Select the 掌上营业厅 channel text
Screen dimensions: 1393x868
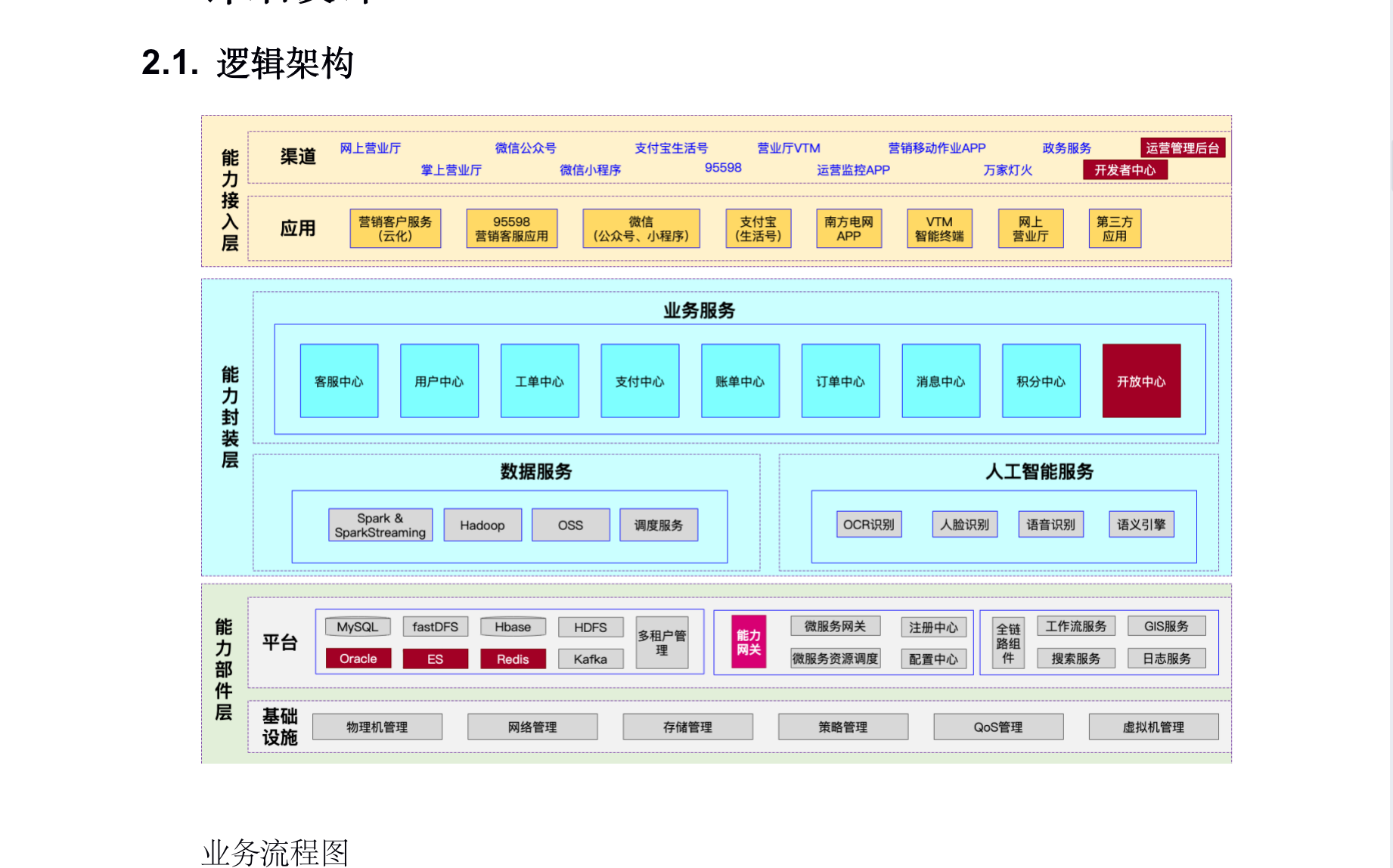coord(451,170)
